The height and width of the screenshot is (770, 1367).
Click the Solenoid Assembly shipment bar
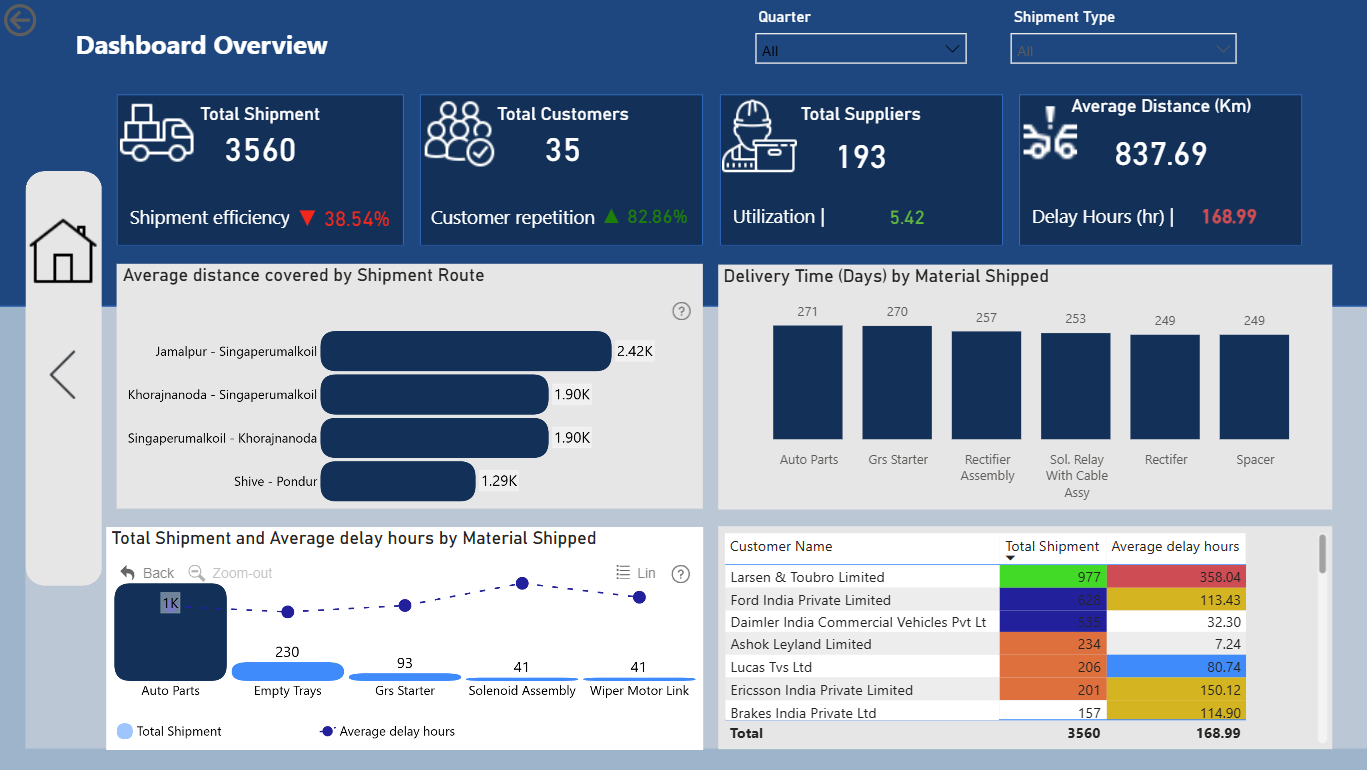522,679
